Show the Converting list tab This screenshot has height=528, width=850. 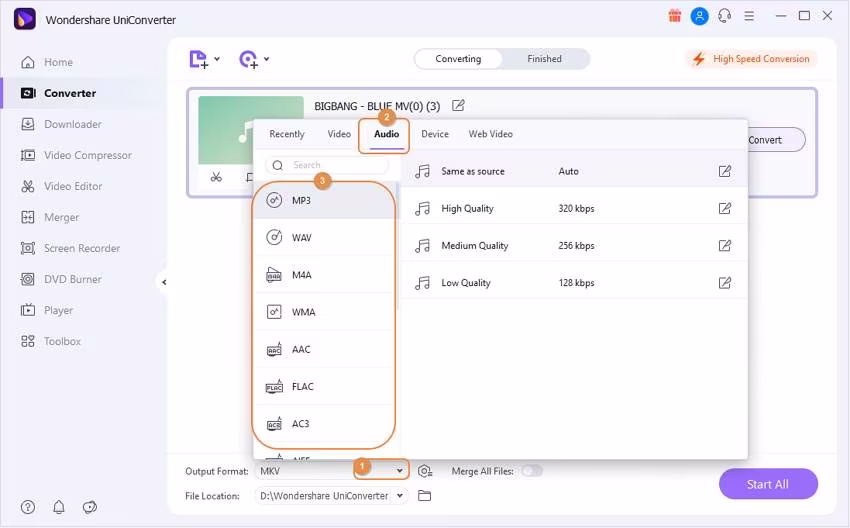coord(458,59)
